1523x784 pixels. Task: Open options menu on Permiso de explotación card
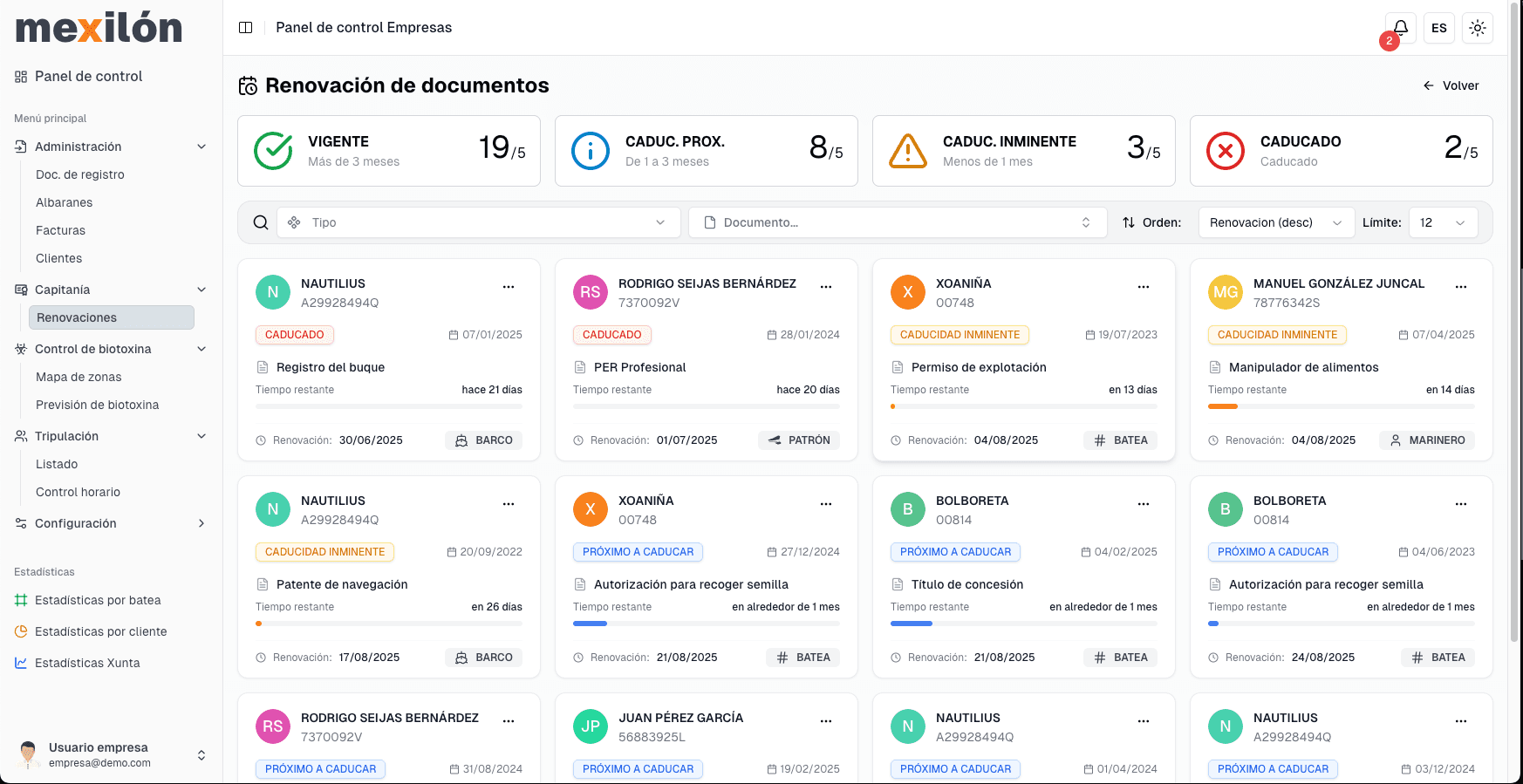point(1144,286)
